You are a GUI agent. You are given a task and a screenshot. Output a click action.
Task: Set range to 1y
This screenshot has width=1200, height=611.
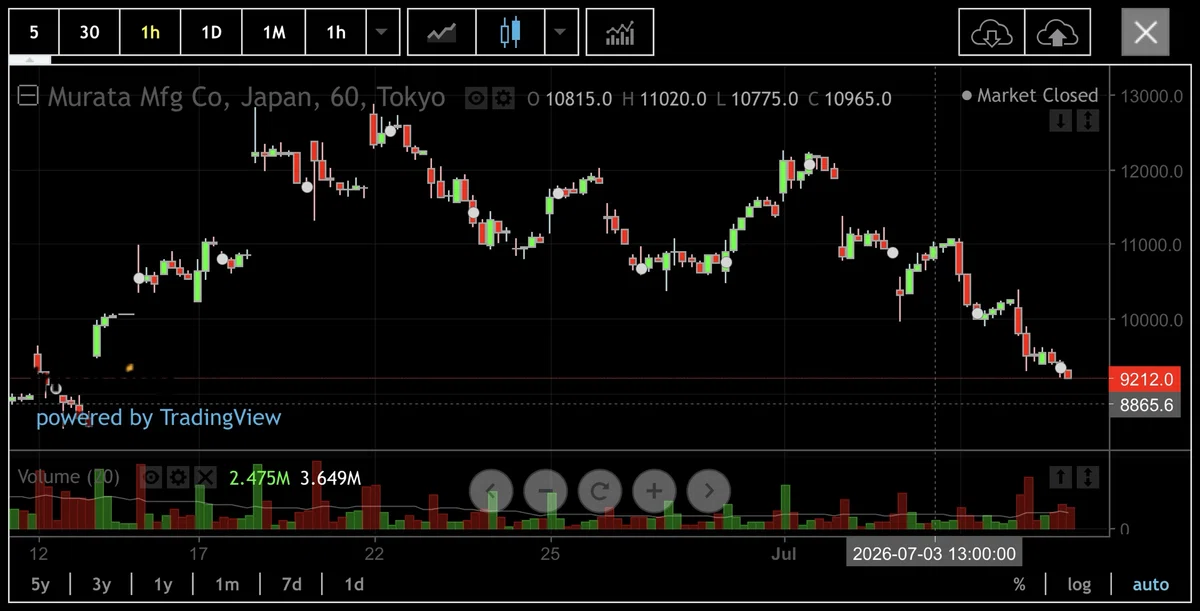click(162, 584)
